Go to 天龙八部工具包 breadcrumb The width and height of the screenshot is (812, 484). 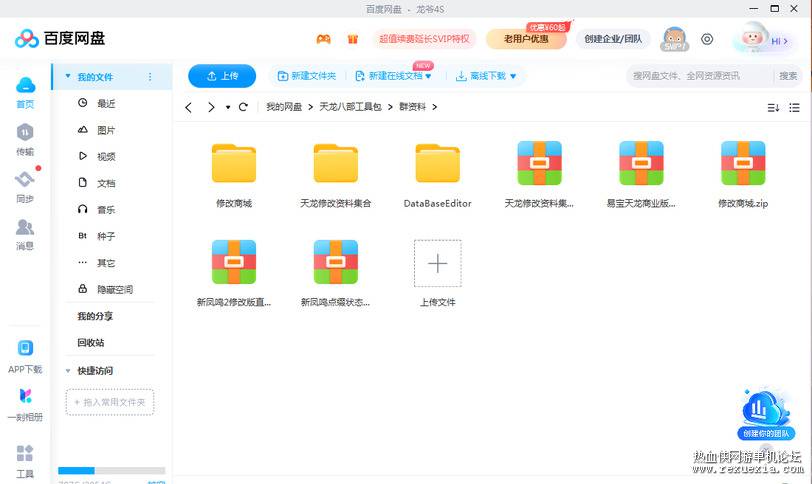pyautogui.click(x=350, y=107)
